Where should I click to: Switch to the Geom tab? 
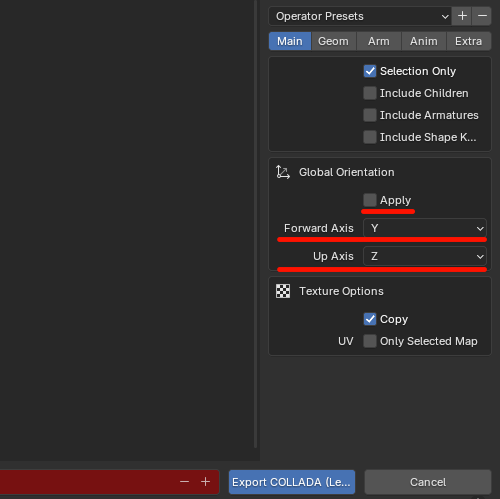[333, 41]
